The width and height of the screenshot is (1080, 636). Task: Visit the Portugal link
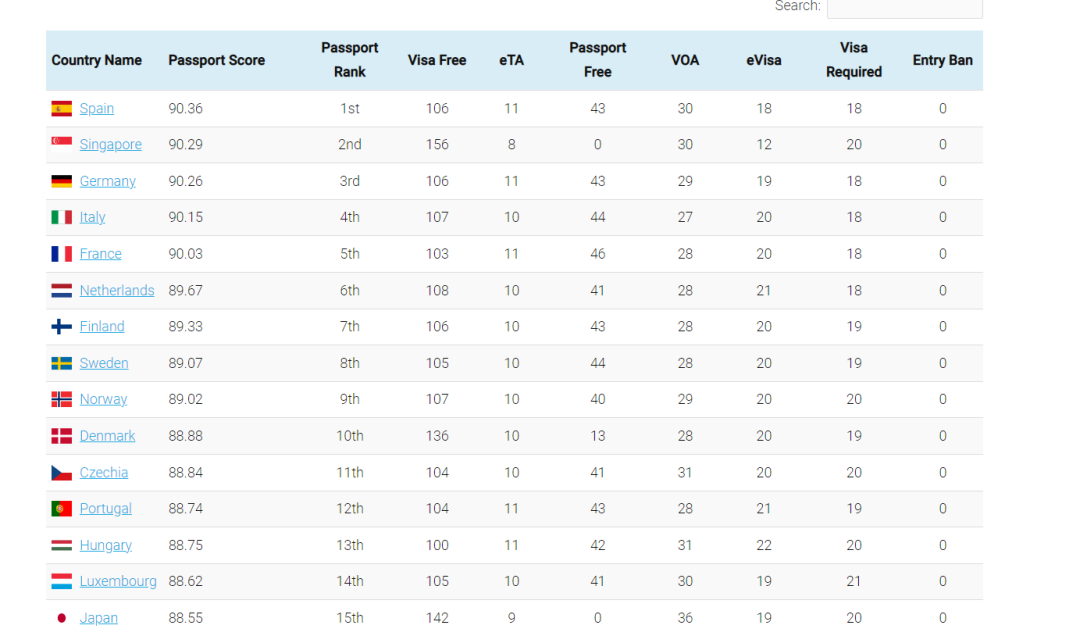tap(105, 509)
